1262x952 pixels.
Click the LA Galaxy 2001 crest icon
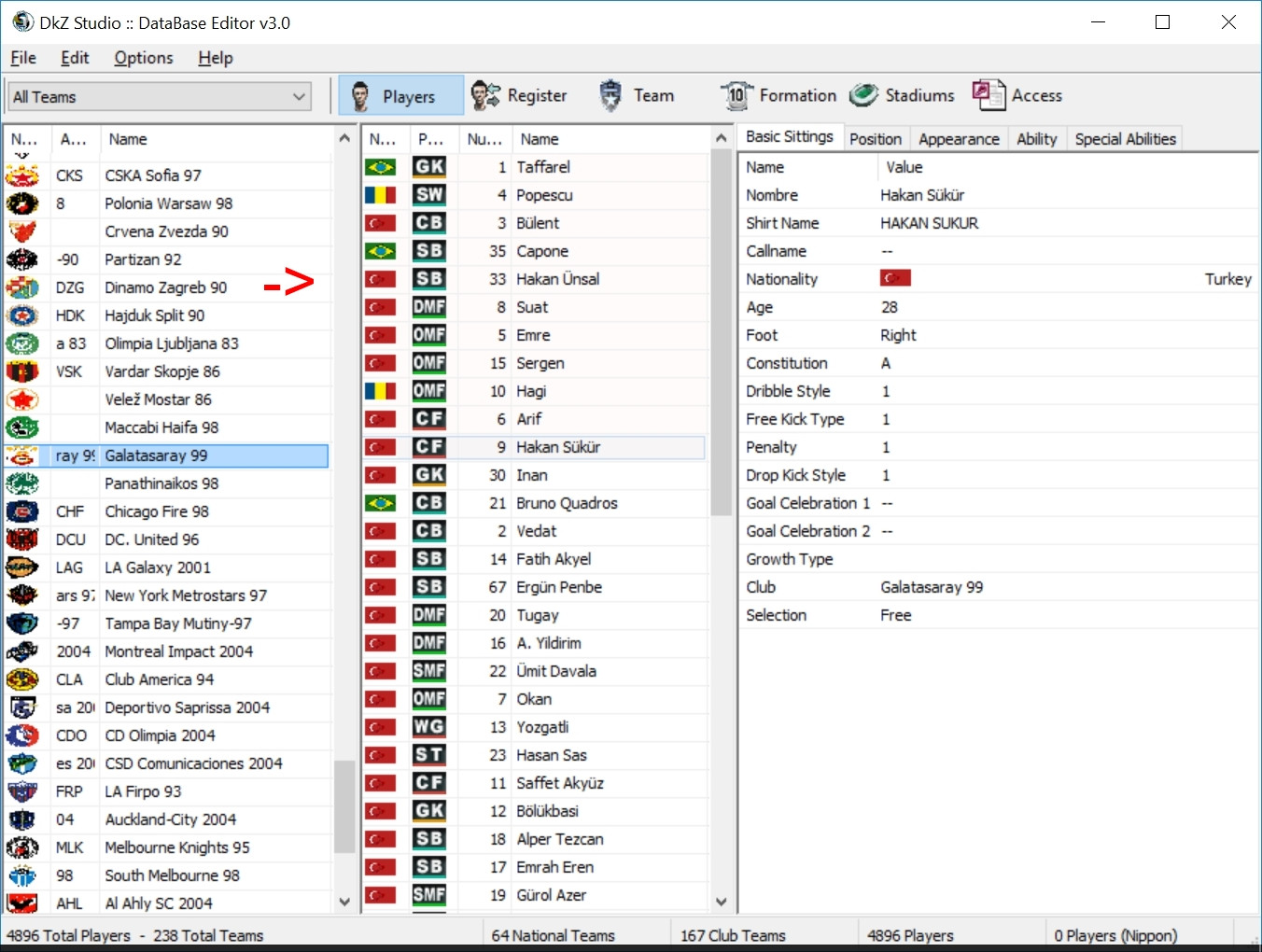(22, 567)
